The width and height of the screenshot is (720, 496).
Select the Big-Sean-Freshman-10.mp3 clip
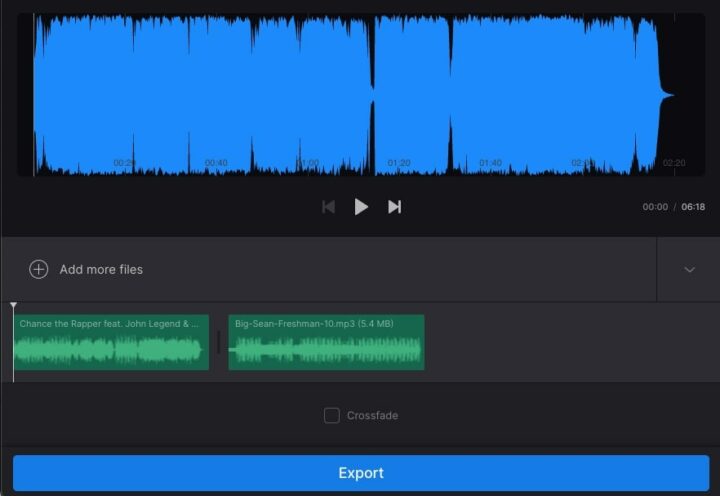point(326,343)
